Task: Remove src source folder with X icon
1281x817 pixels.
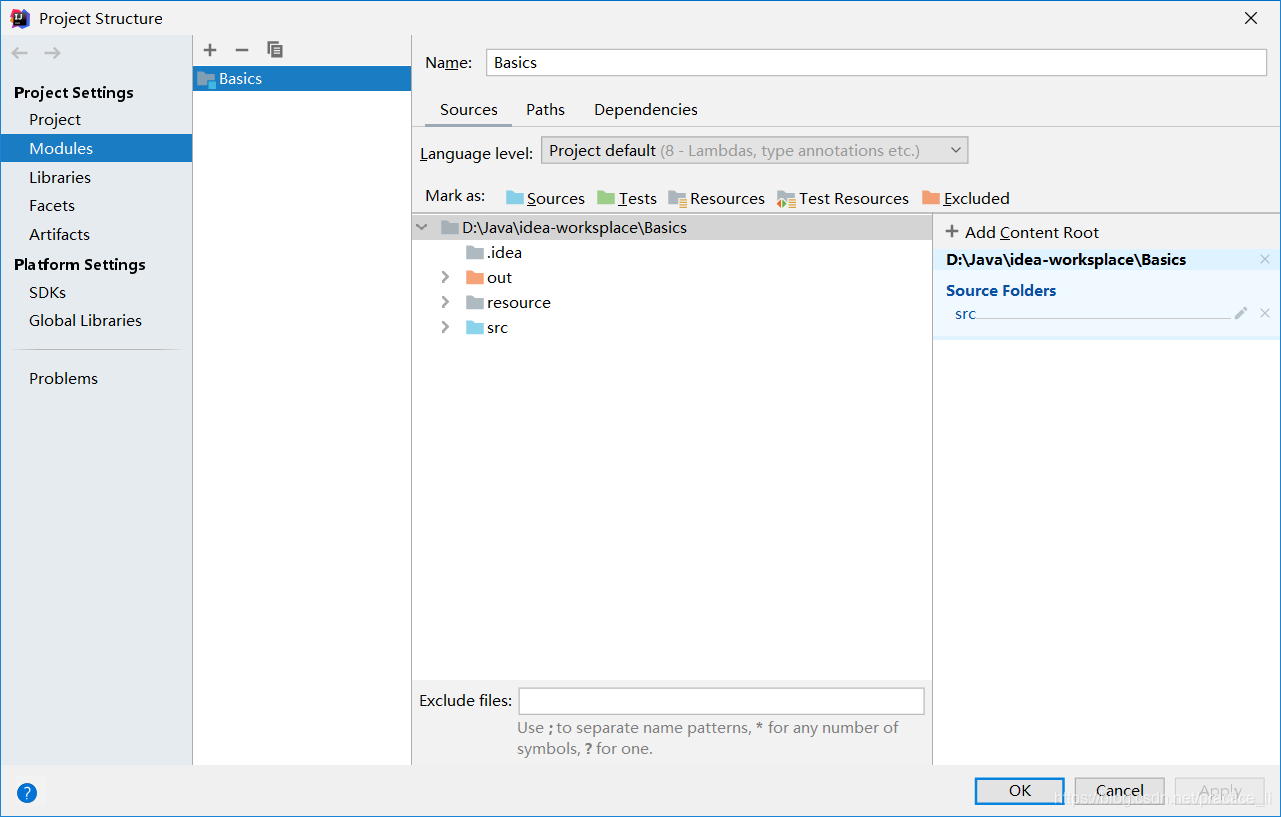Action: pos(1265,313)
